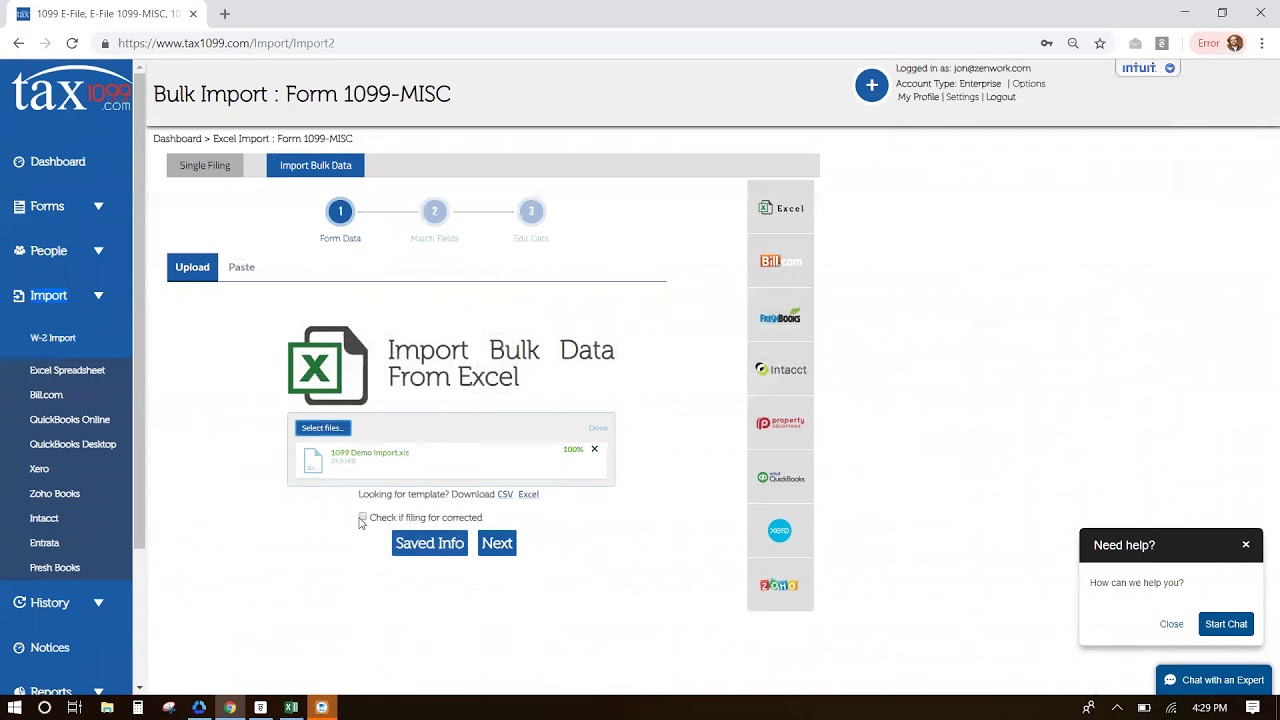Open Chrome from the taskbar
Screen dimensions: 1280x720
tap(230, 707)
